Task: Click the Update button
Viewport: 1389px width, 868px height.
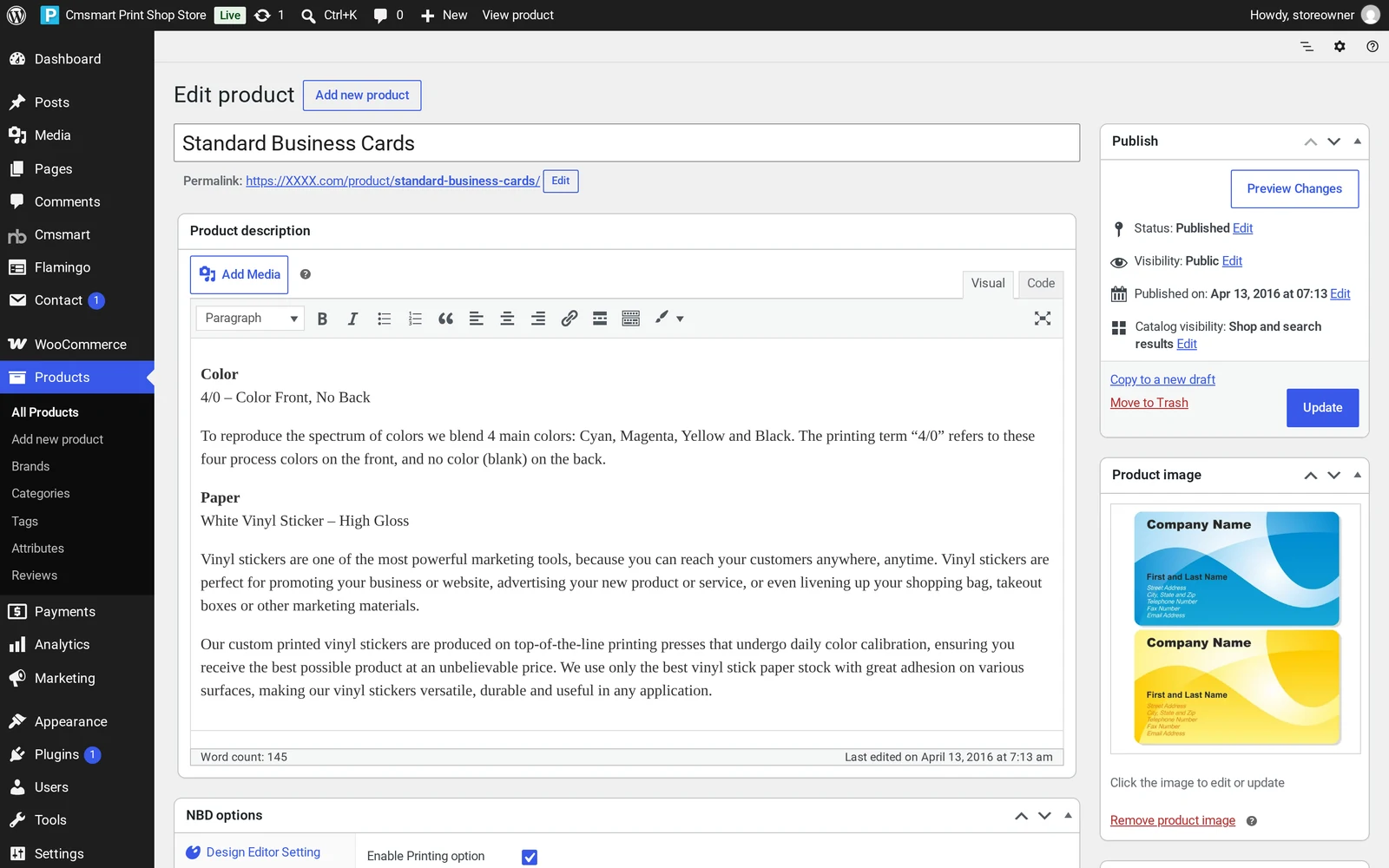Action: (1322, 408)
